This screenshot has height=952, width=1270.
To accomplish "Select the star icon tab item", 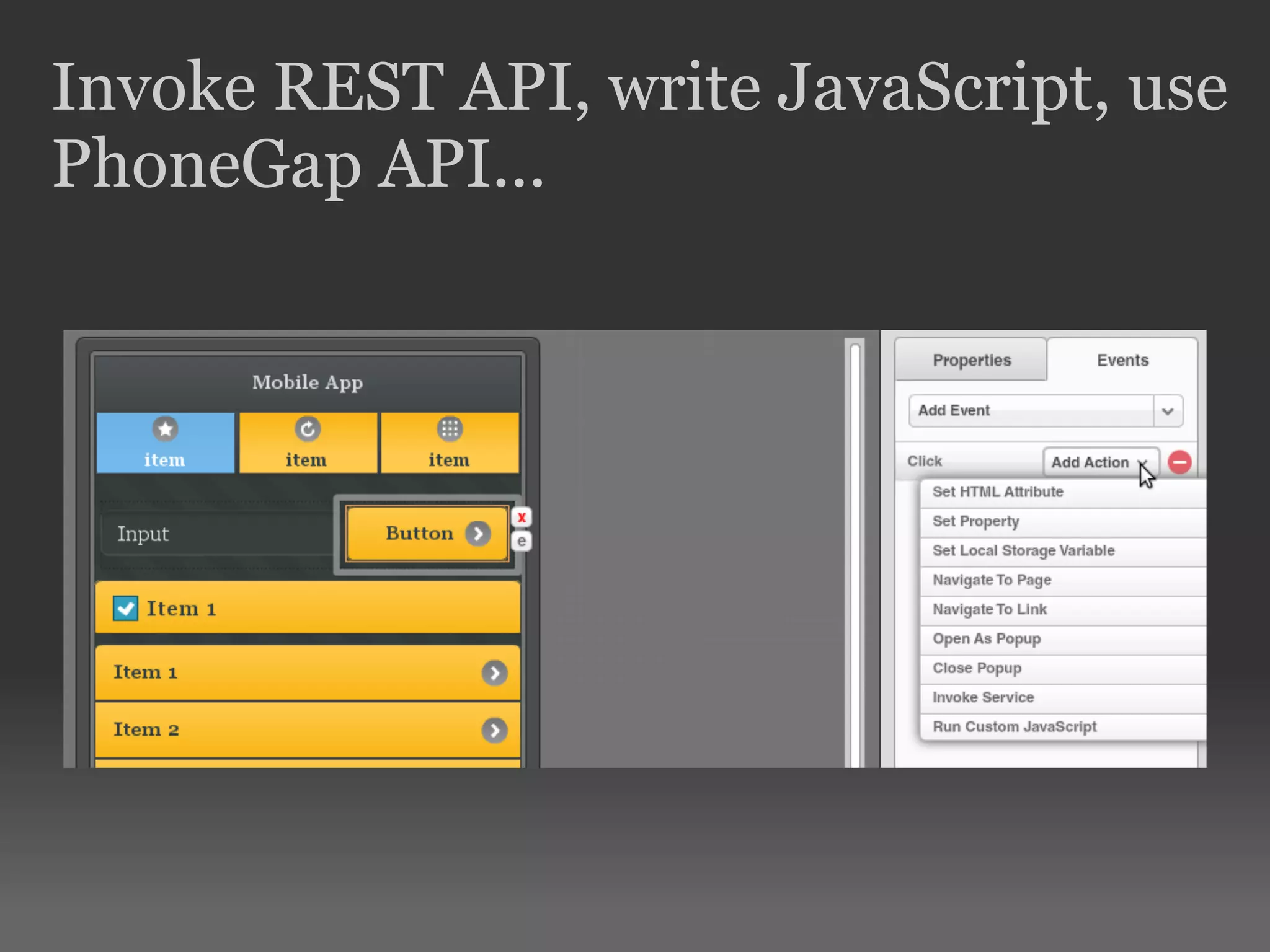I will (x=166, y=443).
